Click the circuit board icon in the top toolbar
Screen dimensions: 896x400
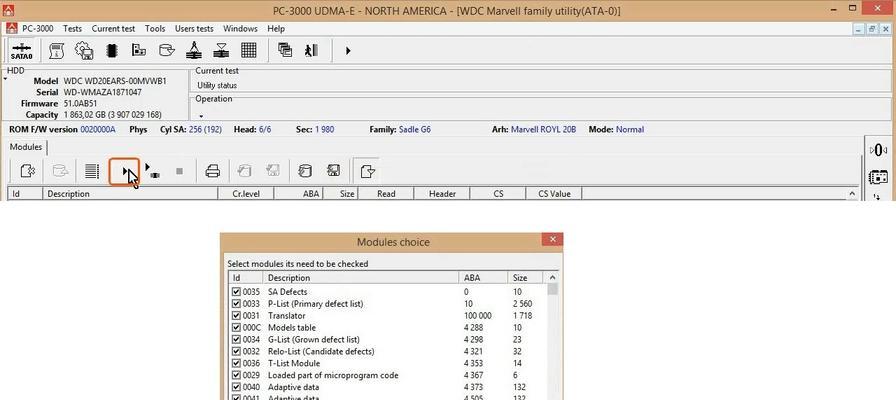[x=139, y=51]
